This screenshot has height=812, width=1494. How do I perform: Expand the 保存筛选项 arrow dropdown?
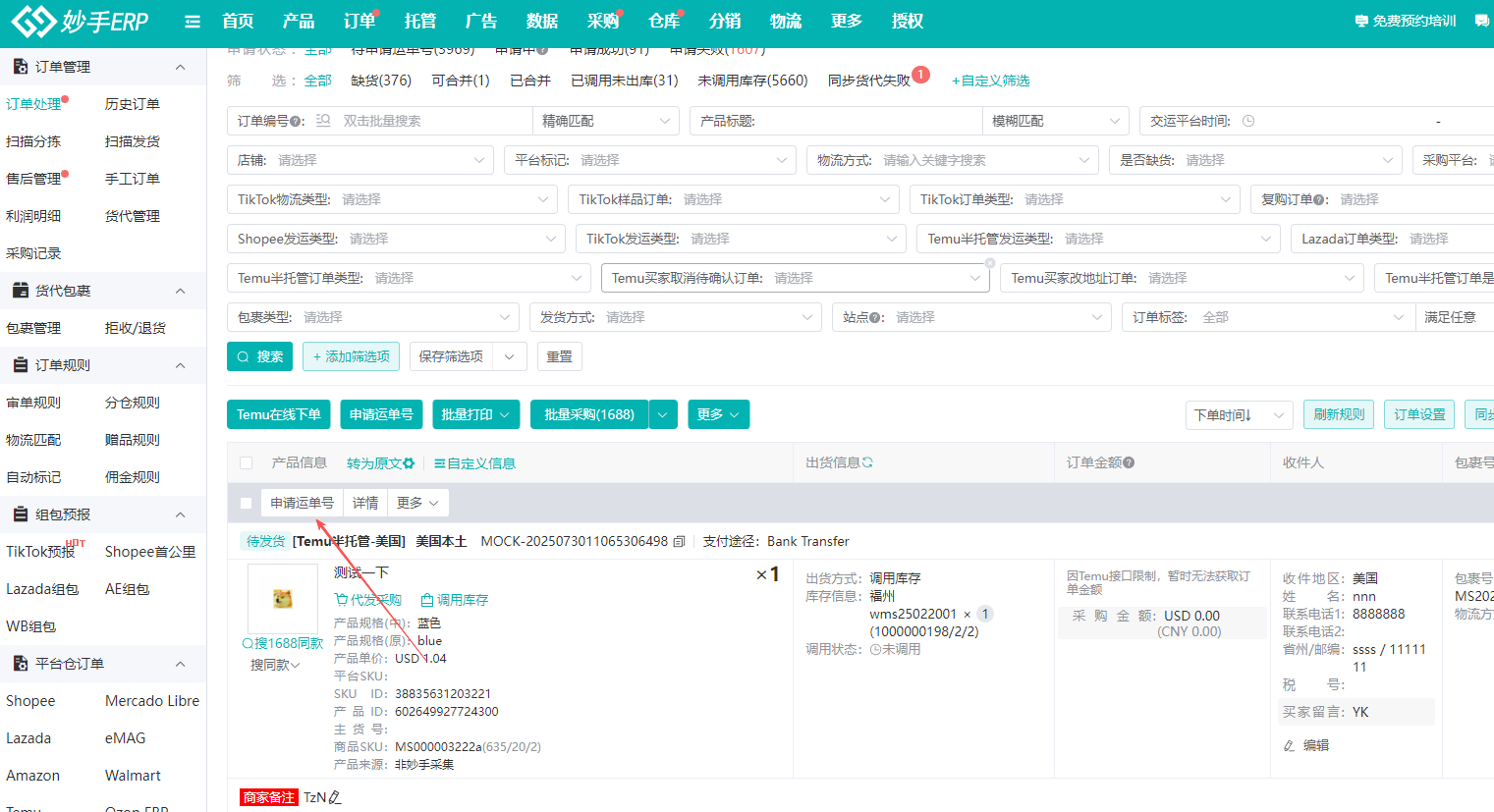[510, 356]
